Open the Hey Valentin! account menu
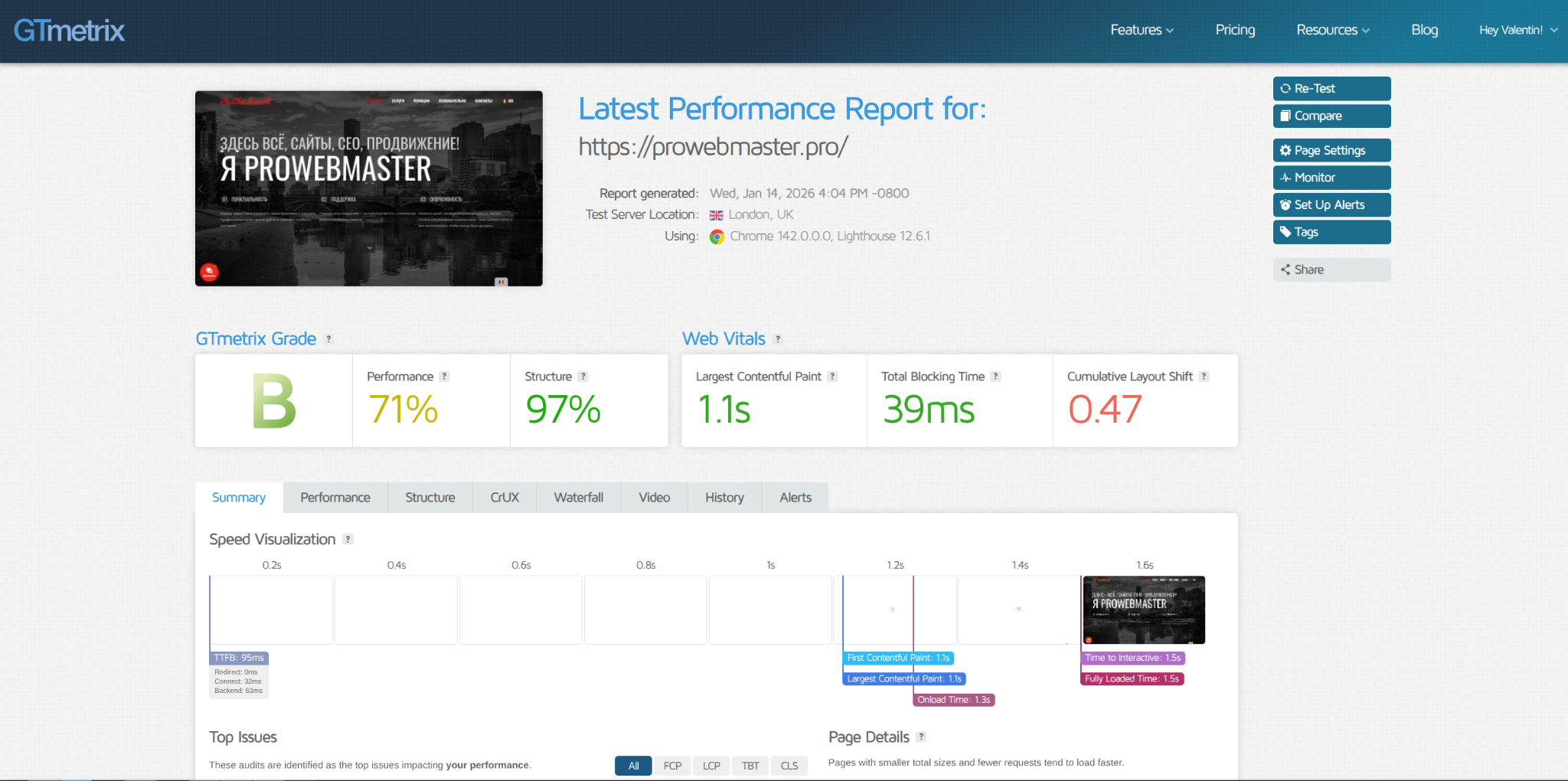1568x781 pixels. coord(1517,30)
